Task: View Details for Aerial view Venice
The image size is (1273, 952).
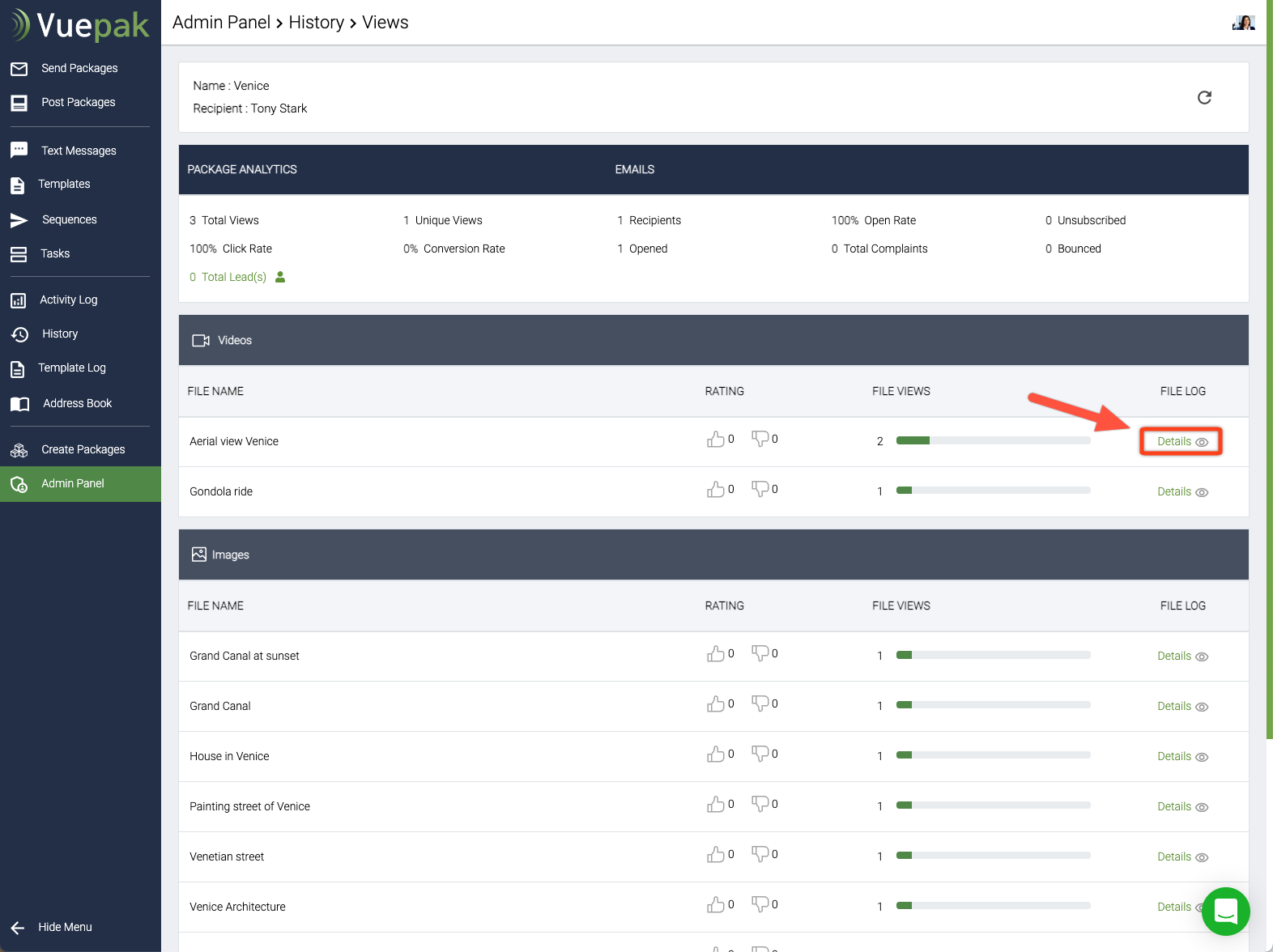Action: pyautogui.click(x=1181, y=442)
